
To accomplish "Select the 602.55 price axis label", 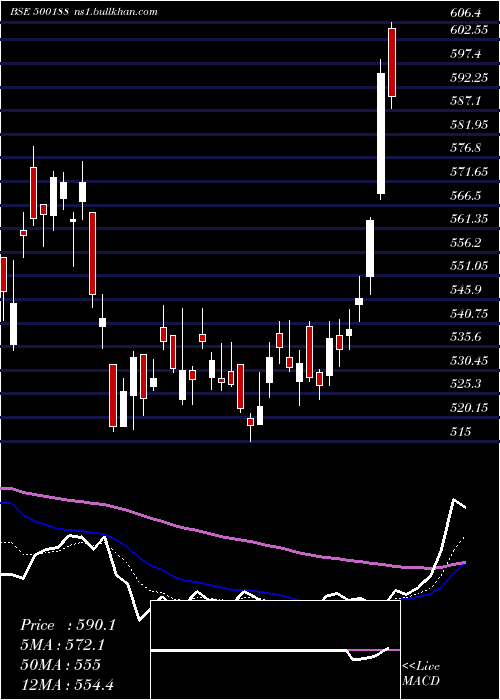I will pyautogui.click(x=468, y=30).
